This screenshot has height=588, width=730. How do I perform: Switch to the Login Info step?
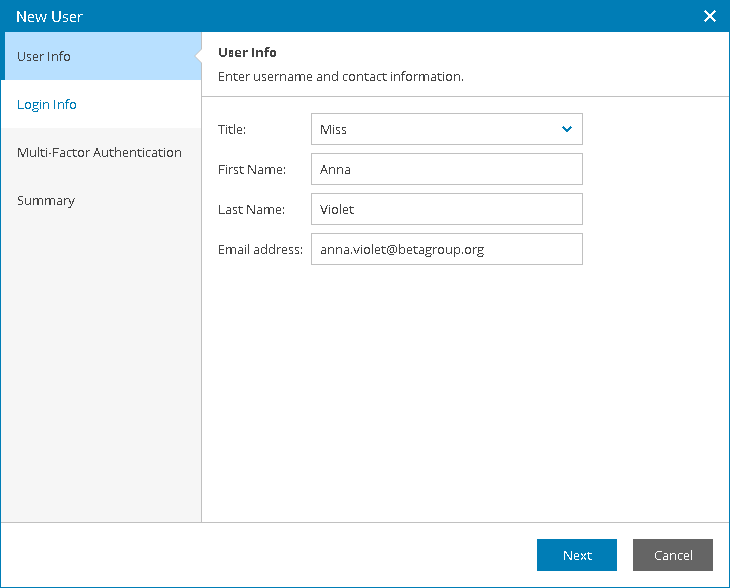(47, 104)
